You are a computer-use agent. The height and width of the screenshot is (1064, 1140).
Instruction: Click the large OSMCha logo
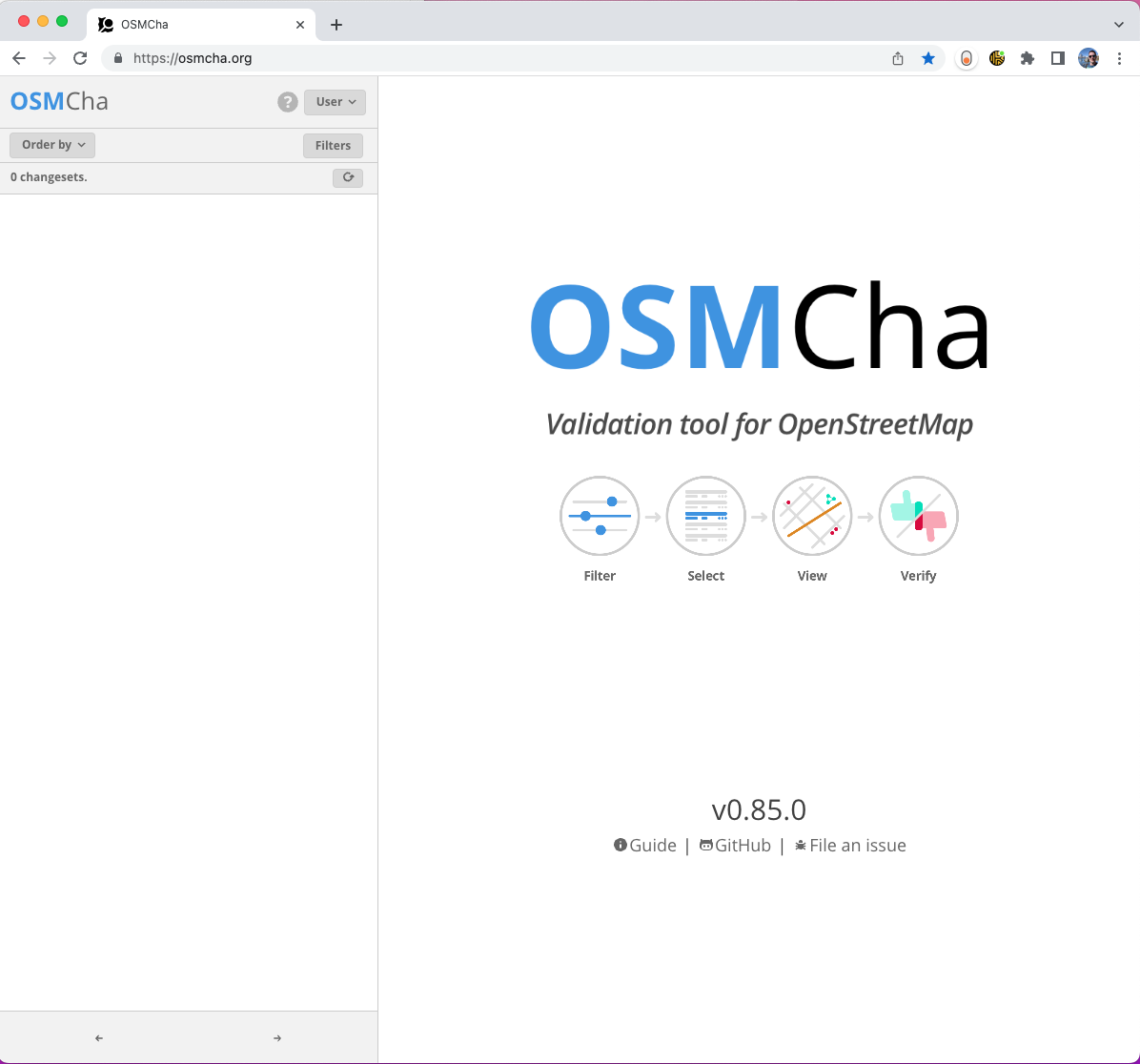coord(760,326)
